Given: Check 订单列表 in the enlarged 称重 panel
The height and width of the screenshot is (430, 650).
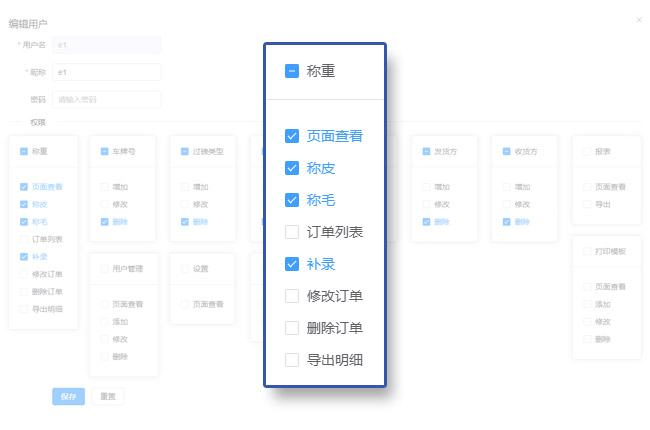Looking at the screenshot, I should [x=292, y=233].
